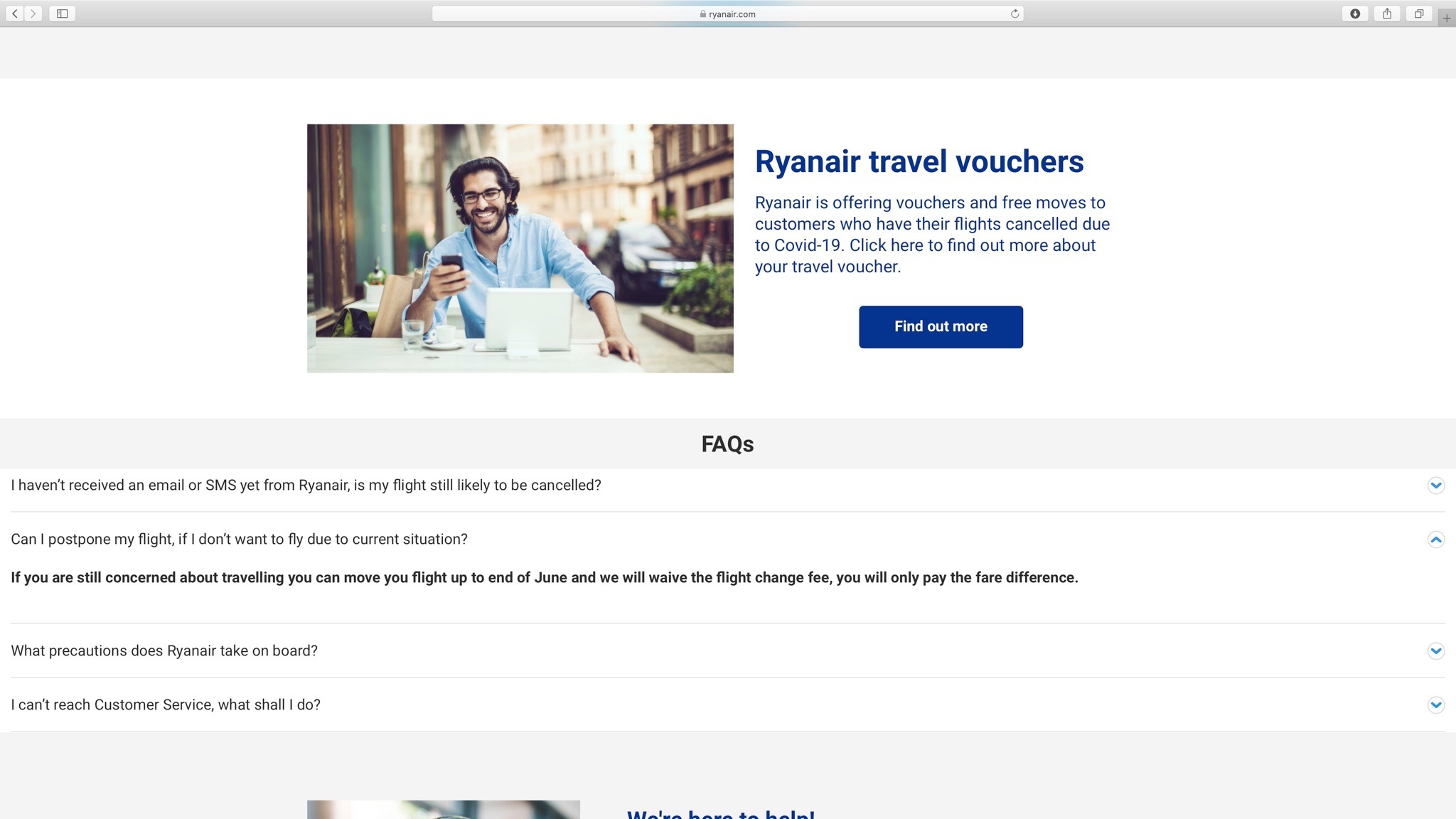Click the man with phone image
The width and height of the screenshot is (1456, 819).
(x=520, y=248)
